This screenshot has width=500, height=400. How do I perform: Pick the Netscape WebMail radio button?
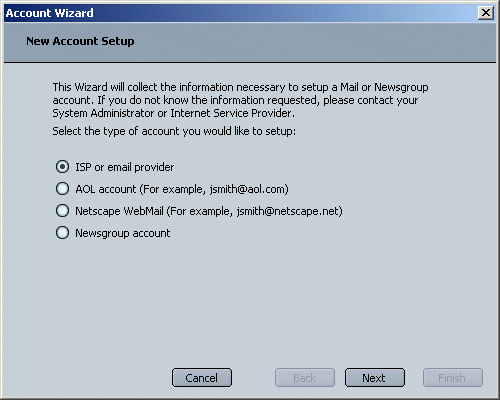62,211
